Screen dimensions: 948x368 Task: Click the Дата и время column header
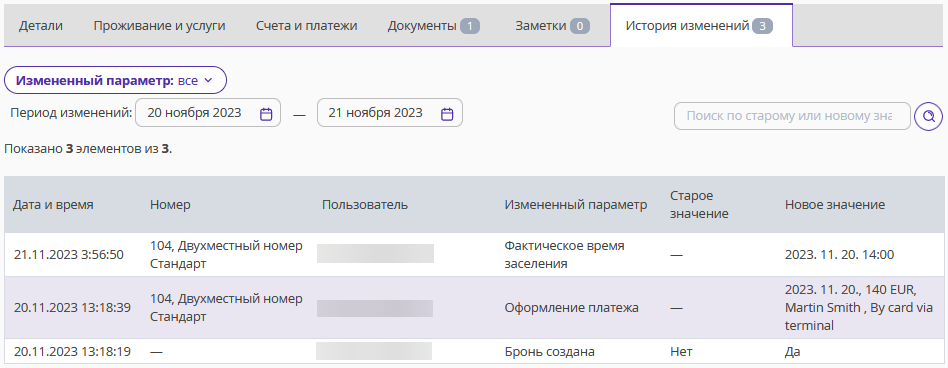[53, 205]
